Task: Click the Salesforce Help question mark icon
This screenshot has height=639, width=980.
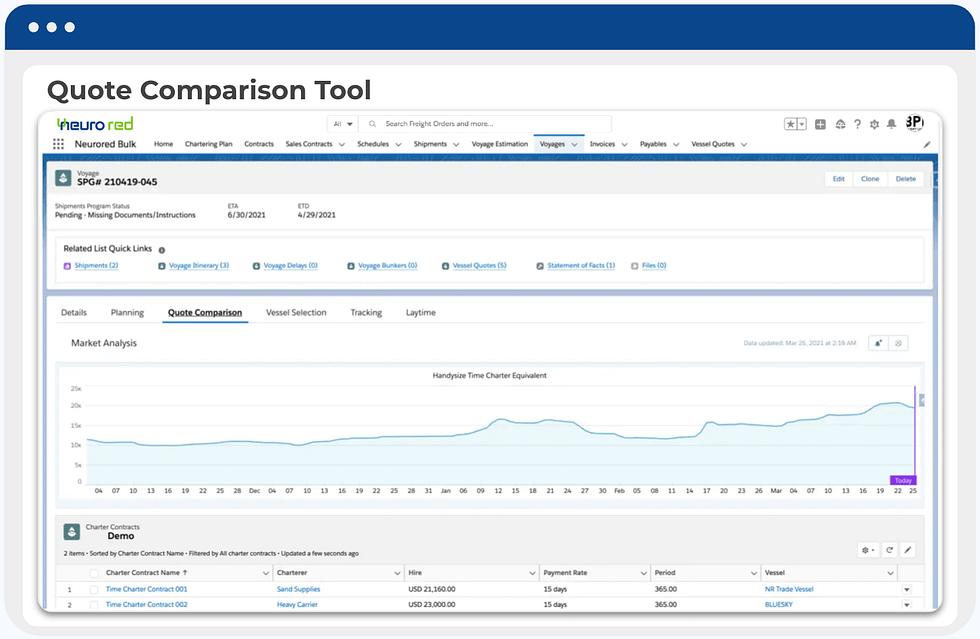Action: [858, 124]
